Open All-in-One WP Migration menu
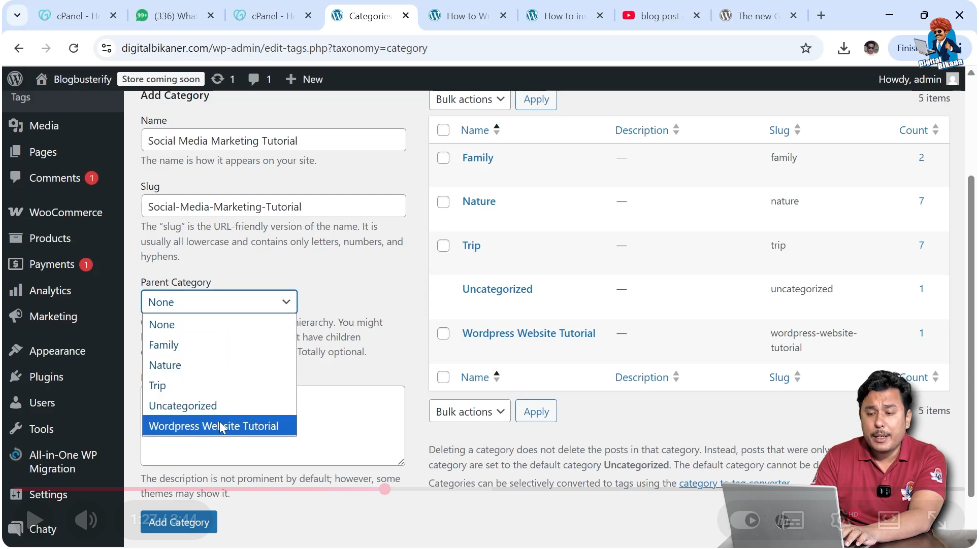The height and width of the screenshot is (549, 979). pos(62,462)
